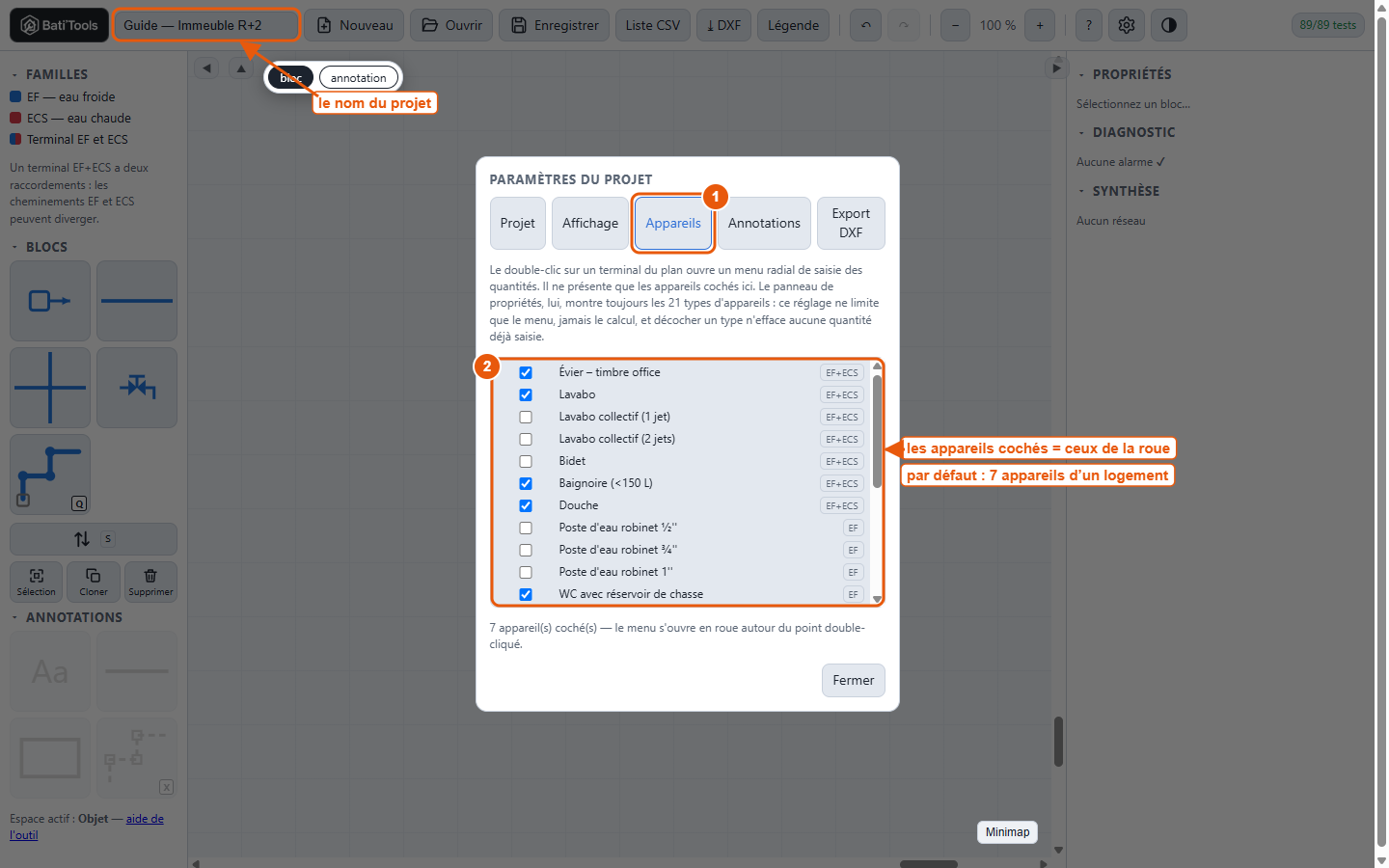Click the 100 % zoom level
The image size is (1389, 868).
tap(997, 25)
